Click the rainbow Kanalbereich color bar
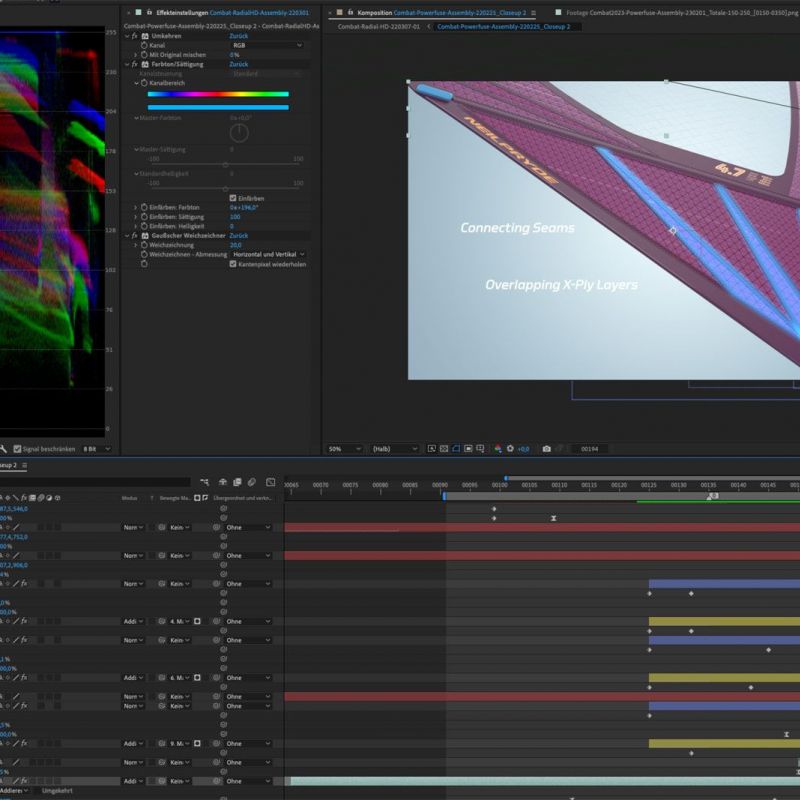Image resolution: width=800 pixels, height=800 pixels. (x=218, y=95)
